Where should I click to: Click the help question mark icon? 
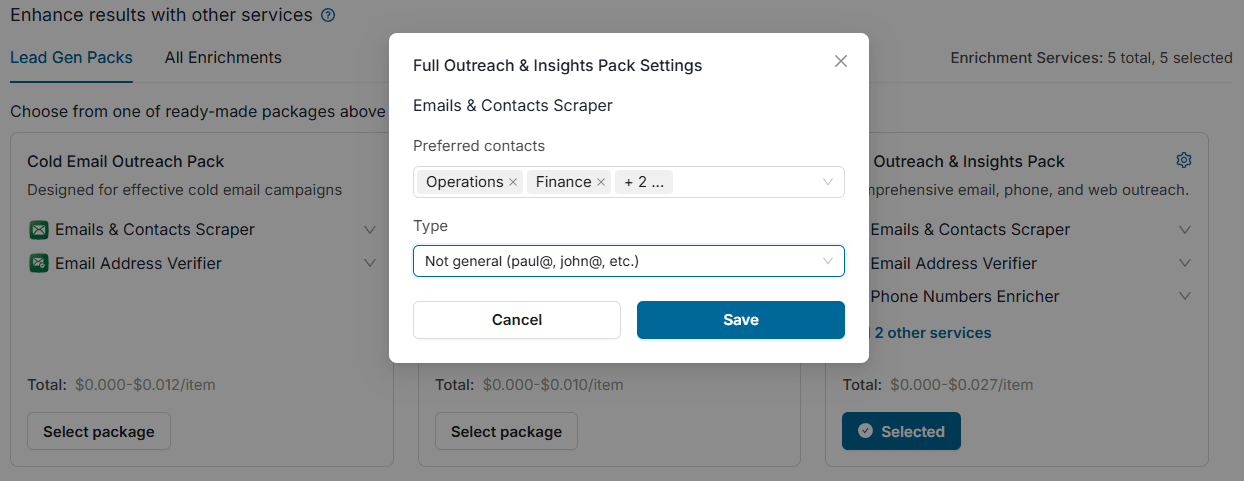[x=328, y=16]
